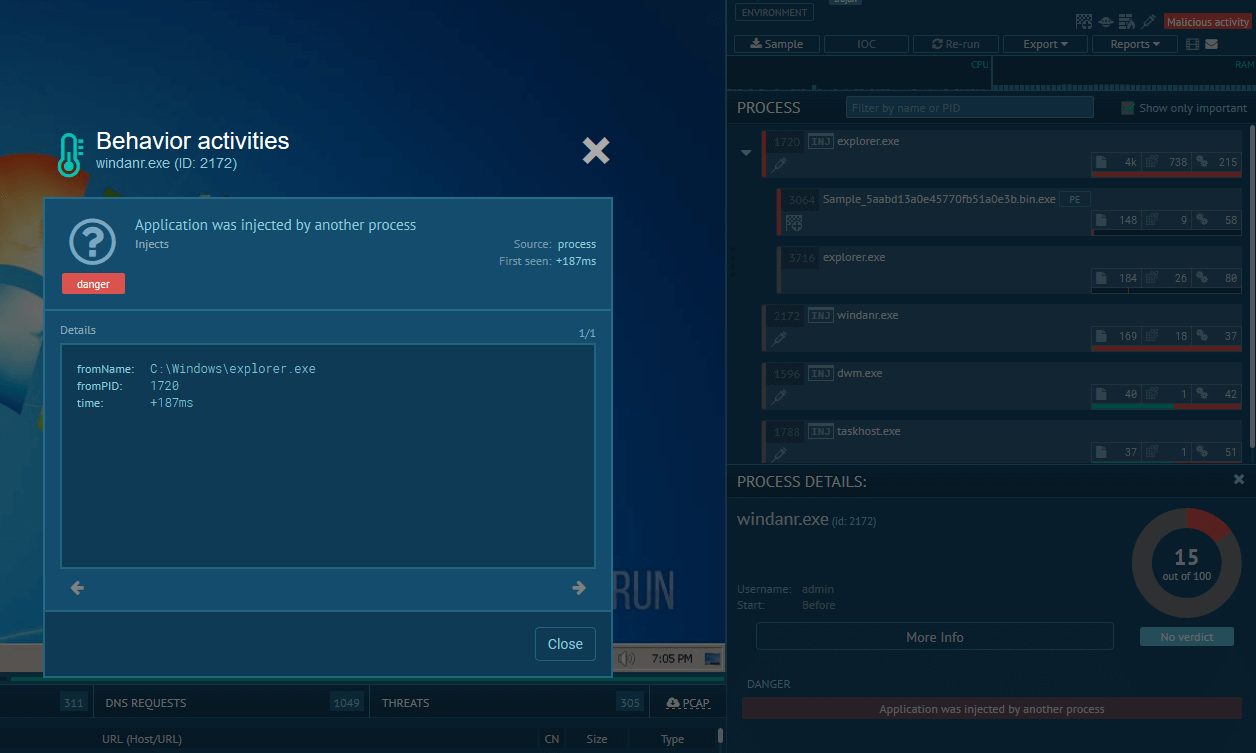
Task: Click the question mark behavior icon
Action: [x=93, y=241]
